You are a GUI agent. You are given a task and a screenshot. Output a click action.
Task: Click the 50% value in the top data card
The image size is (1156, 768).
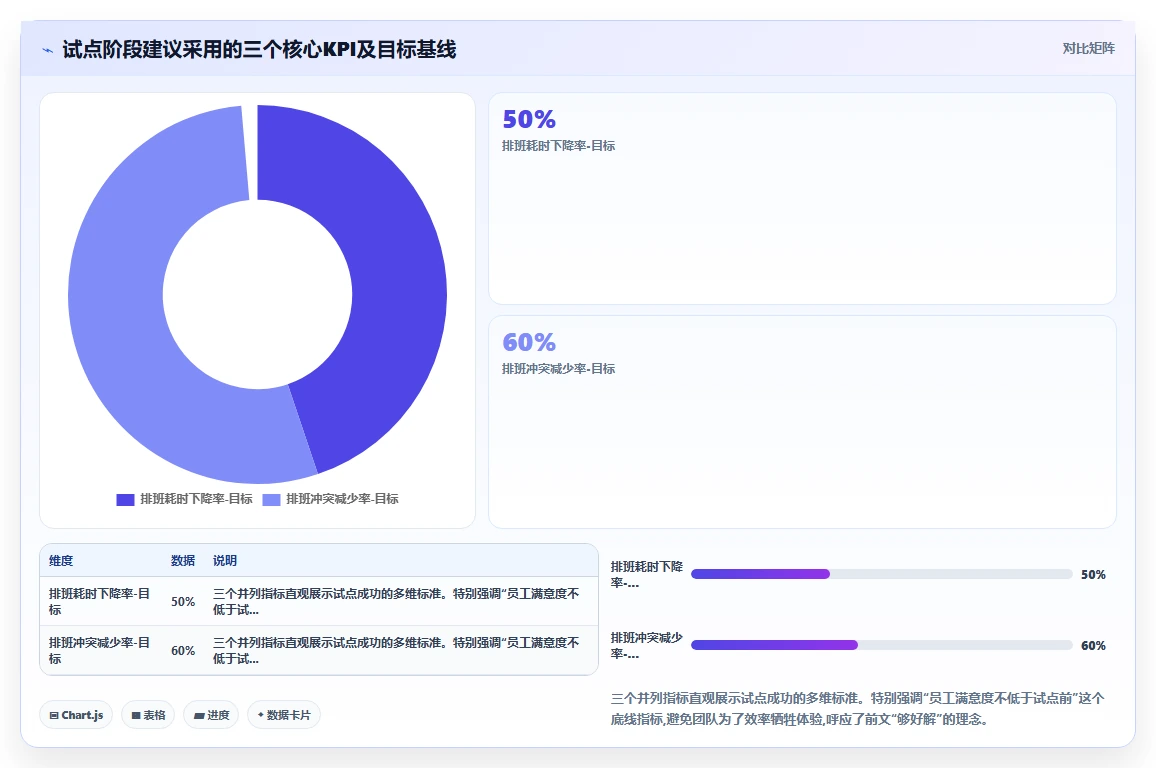pyautogui.click(x=529, y=119)
